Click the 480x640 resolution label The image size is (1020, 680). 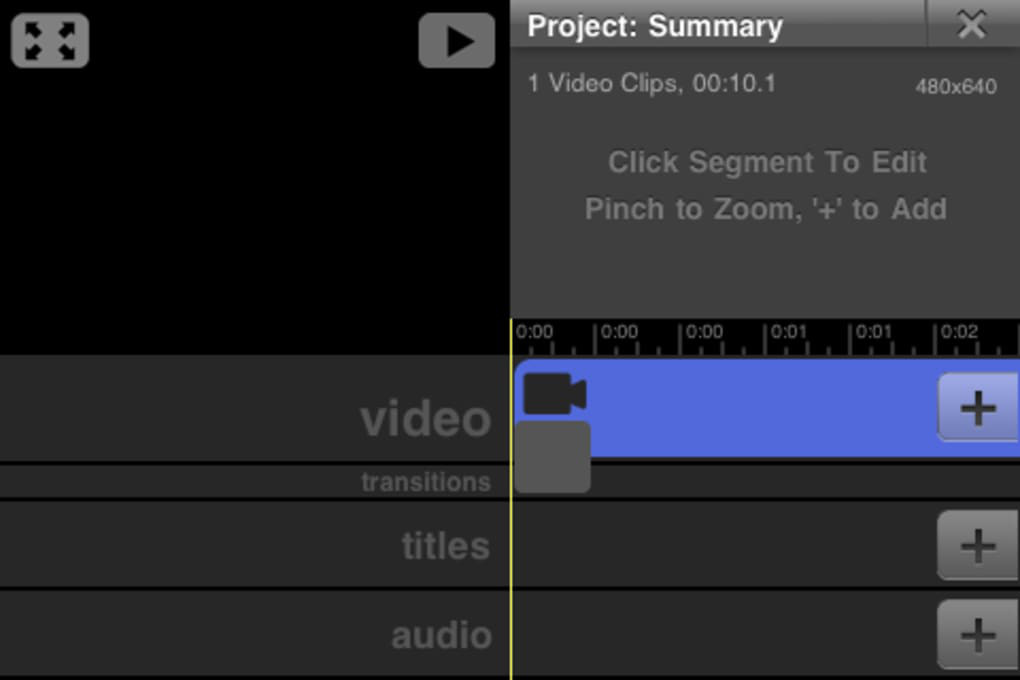click(x=955, y=87)
